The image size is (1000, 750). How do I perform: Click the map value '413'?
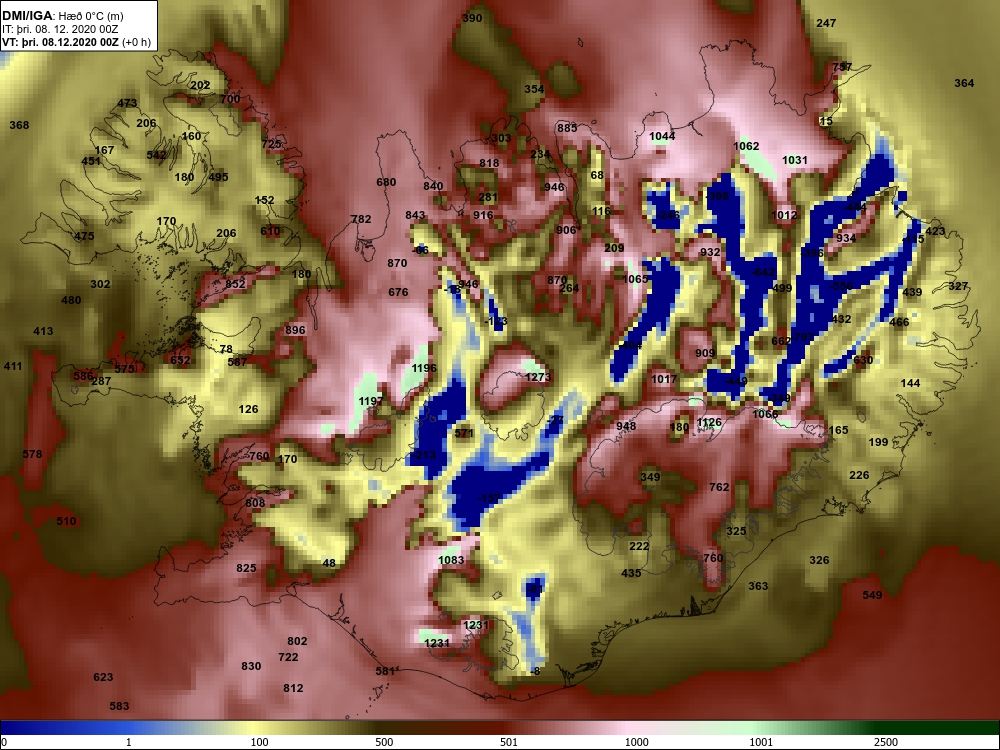pyautogui.click(x=43, y=331)
